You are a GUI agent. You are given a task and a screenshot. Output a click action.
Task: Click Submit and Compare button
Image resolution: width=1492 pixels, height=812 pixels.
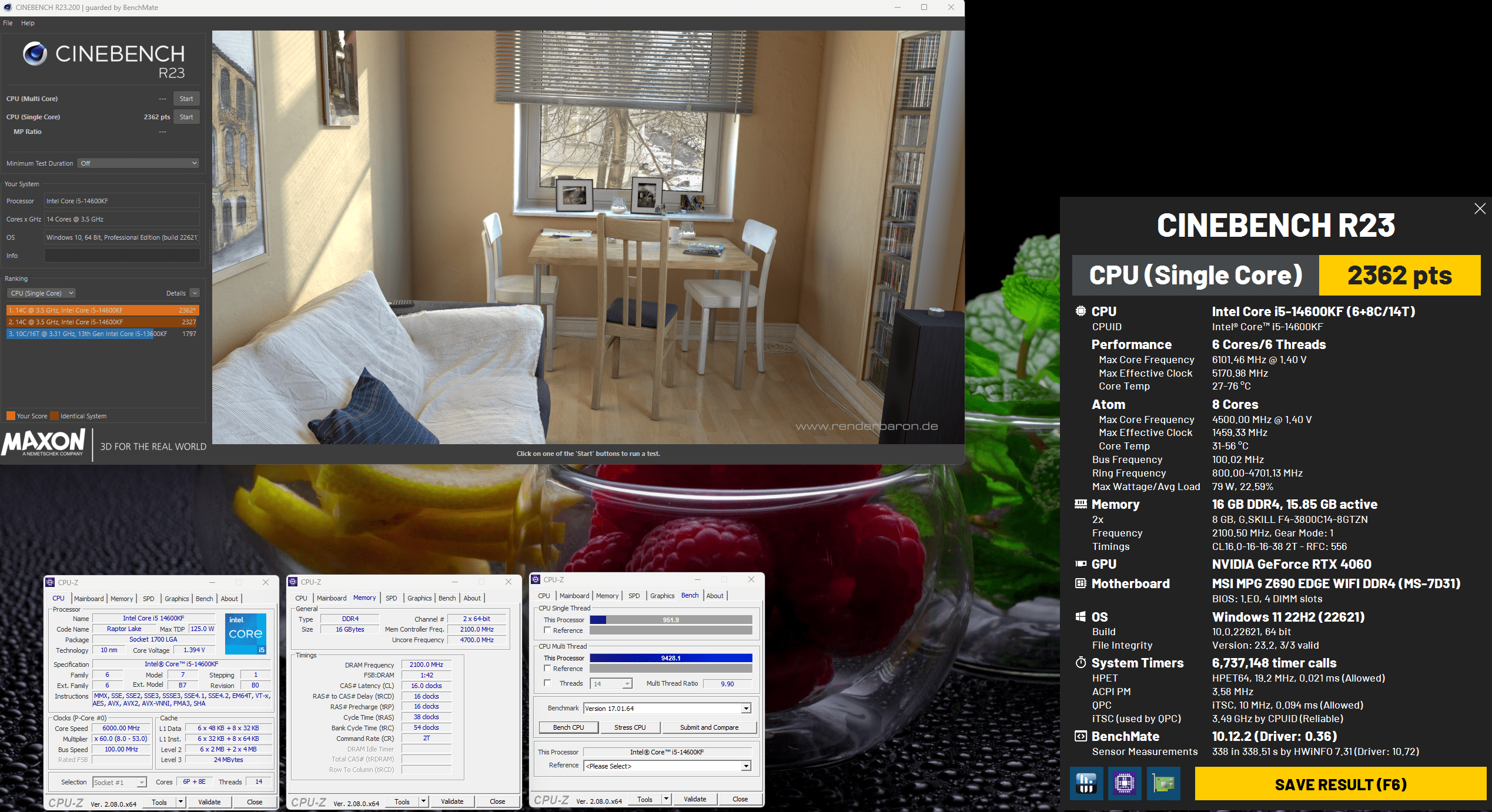tap(709, 727)
